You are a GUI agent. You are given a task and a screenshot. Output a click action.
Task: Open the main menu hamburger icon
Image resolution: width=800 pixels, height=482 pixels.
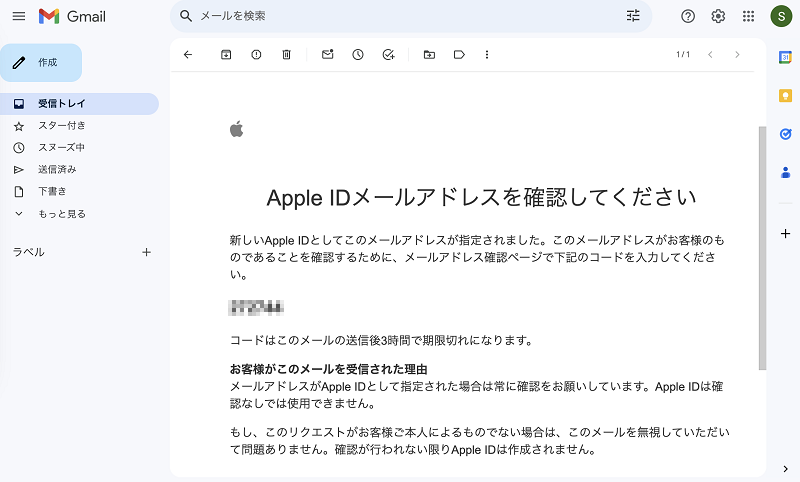click(19, 16)
